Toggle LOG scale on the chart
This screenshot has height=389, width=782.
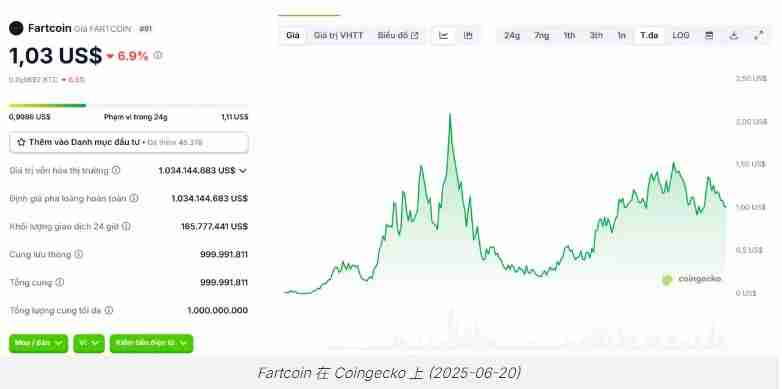click(x=681, y=35)
